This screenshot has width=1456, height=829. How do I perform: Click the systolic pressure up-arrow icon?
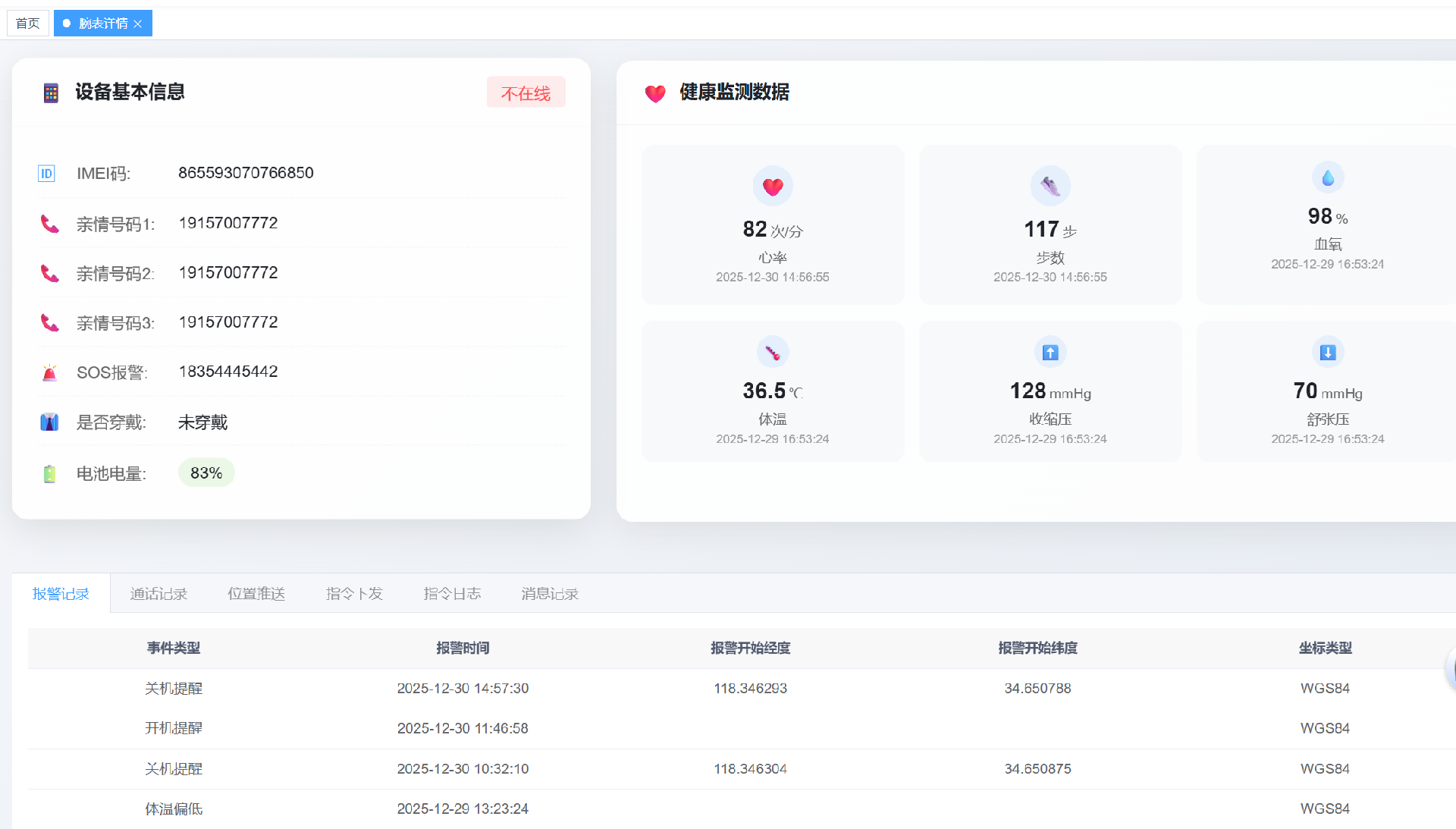click(1050, 353)
